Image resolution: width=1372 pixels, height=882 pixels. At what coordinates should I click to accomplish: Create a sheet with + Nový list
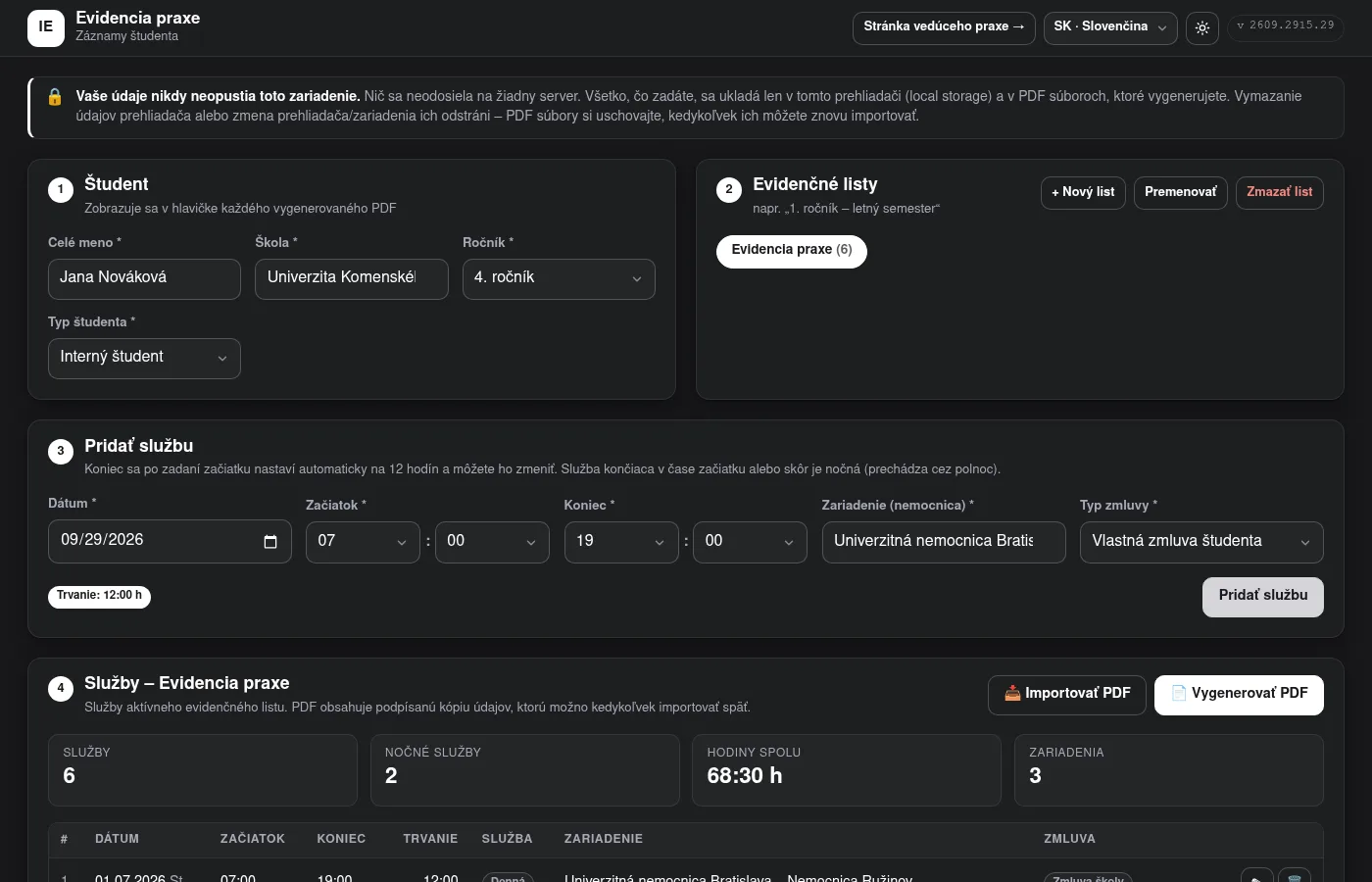(1083, 193)
